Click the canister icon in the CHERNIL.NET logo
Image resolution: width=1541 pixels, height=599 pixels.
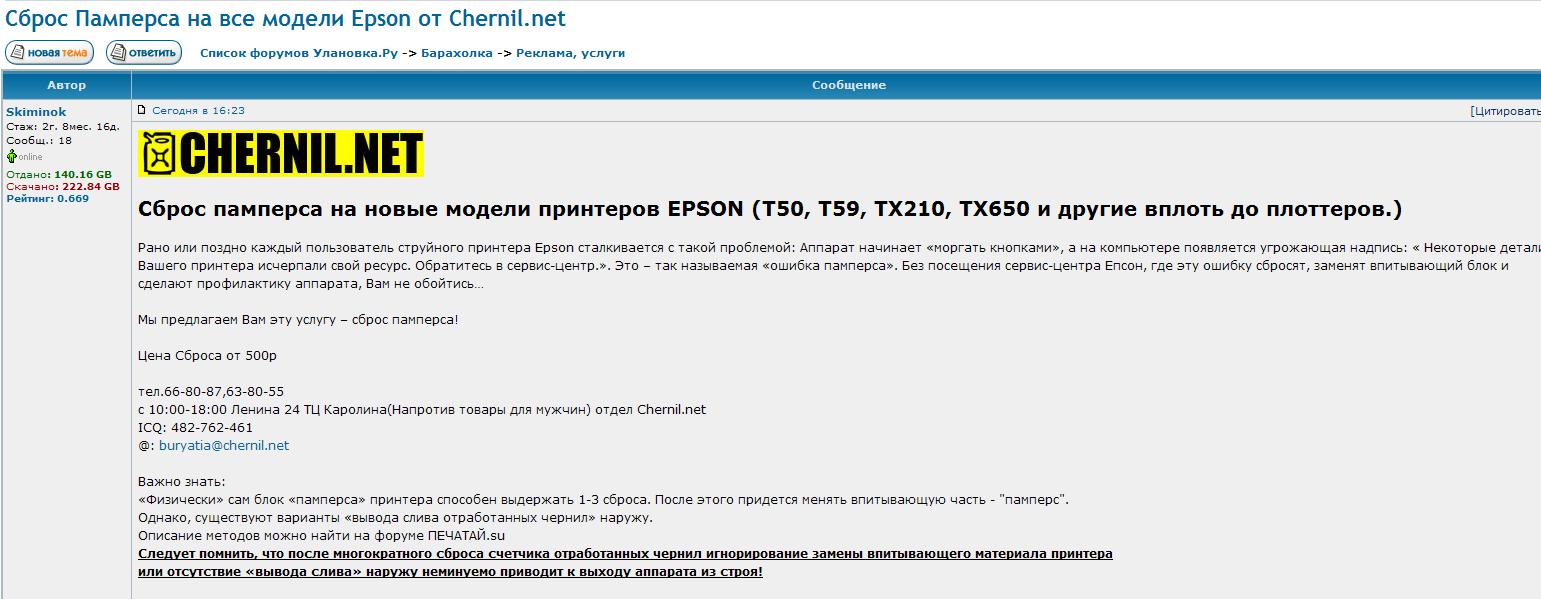coord(159,154)
